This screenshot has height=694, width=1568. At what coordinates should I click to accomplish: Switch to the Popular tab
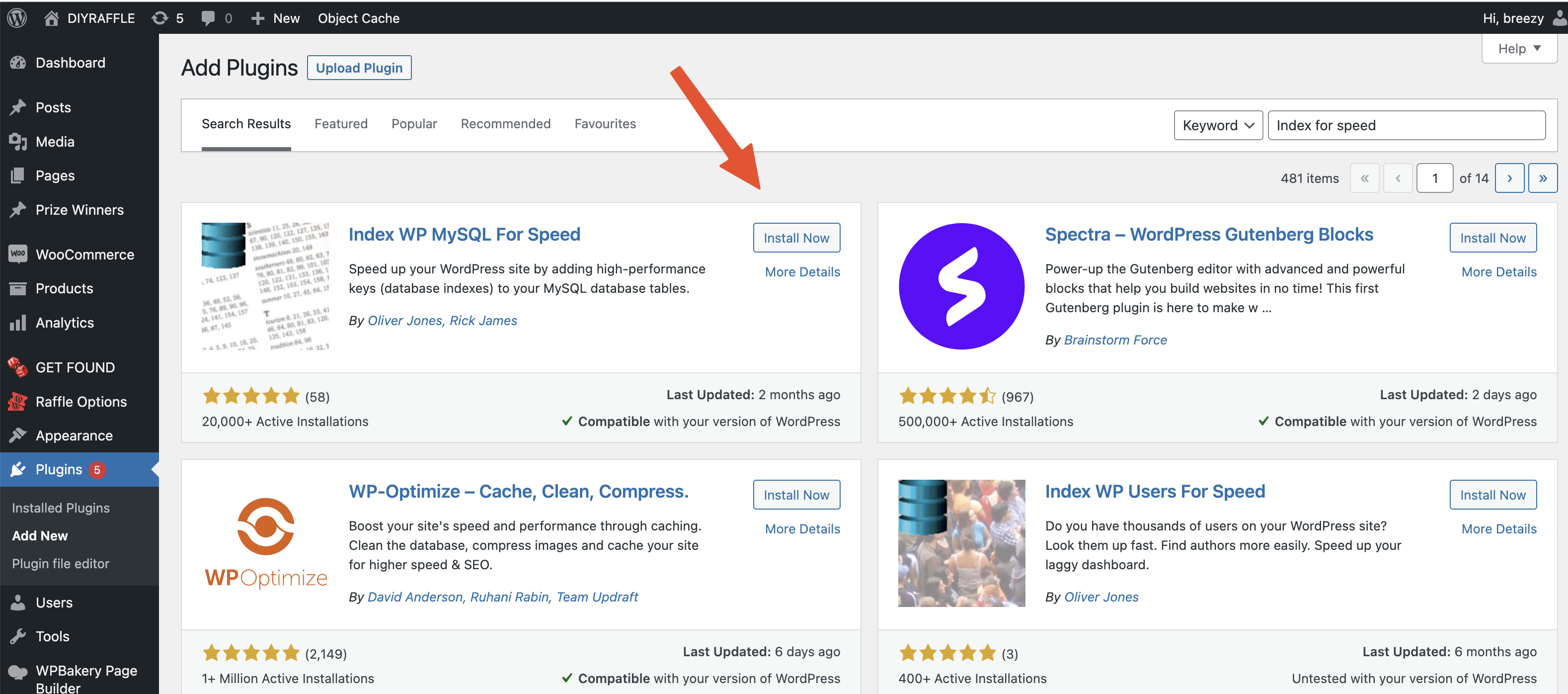pos(414,124)
